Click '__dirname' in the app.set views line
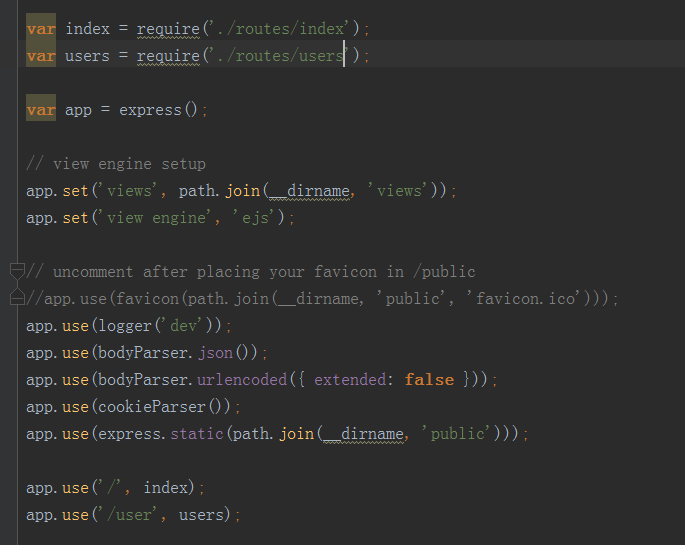 click(309, 191)
